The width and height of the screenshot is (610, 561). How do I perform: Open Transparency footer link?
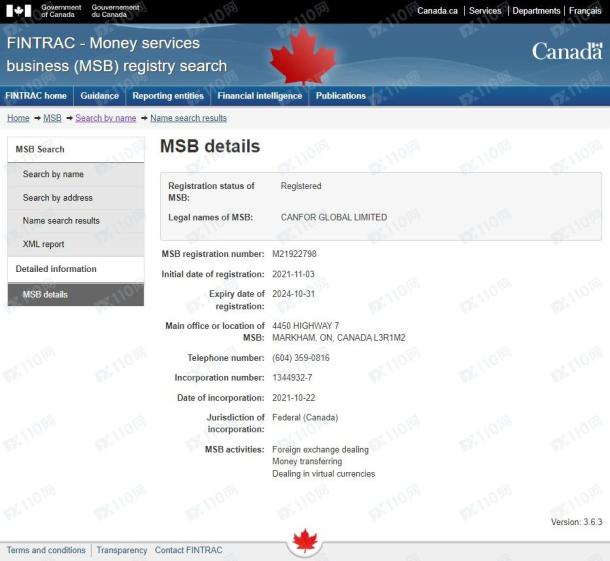[122, 550]
